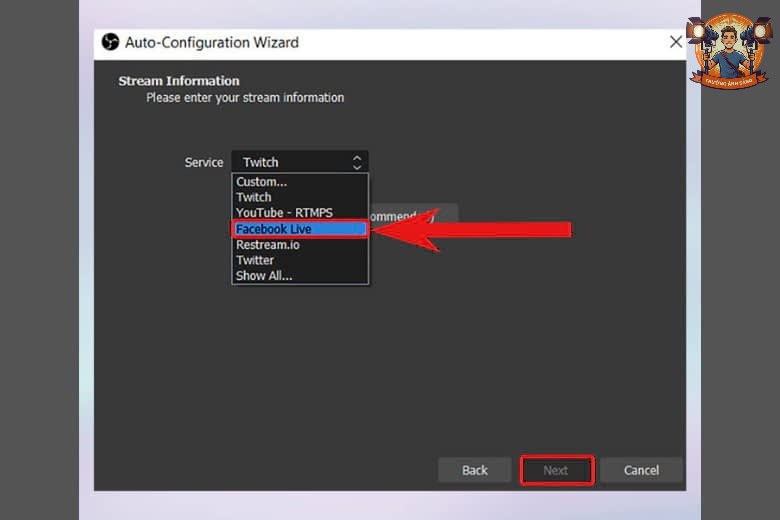Pick Twitch from the dropdown list
This screenshot has width=780, height=520.
tap(300, 197)
